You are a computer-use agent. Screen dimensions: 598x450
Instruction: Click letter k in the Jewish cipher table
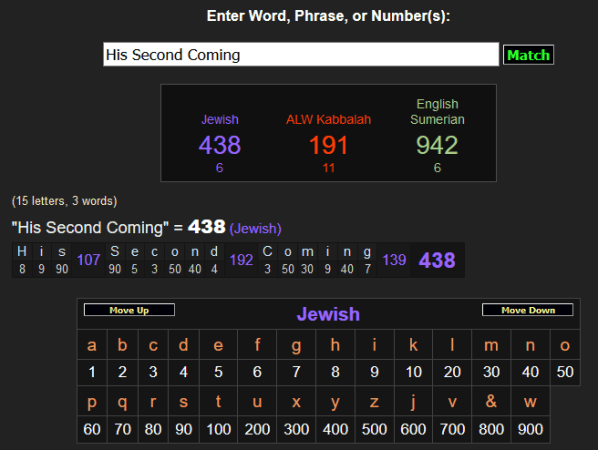coord(413,345)
